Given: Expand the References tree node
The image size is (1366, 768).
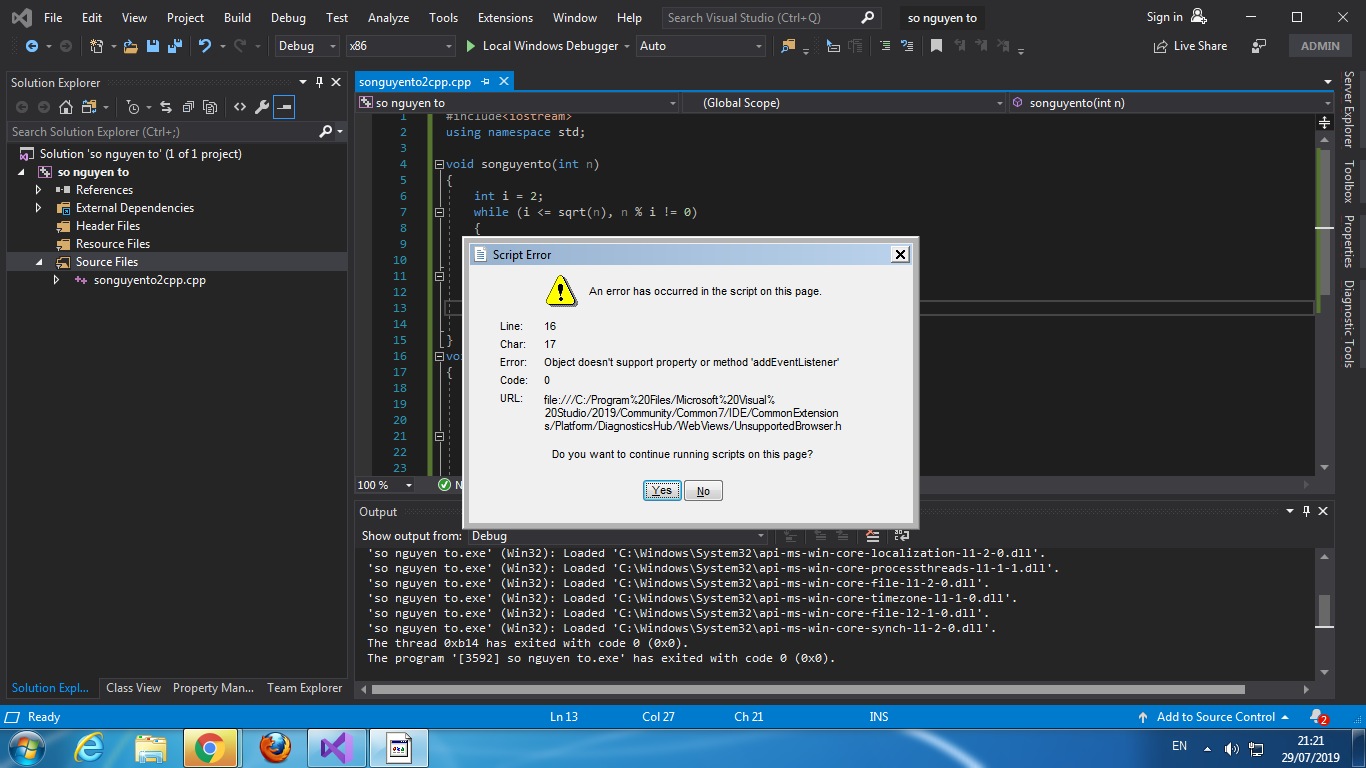Looking at the screenshot, I should pyautogui.click(x=39, y=190).
